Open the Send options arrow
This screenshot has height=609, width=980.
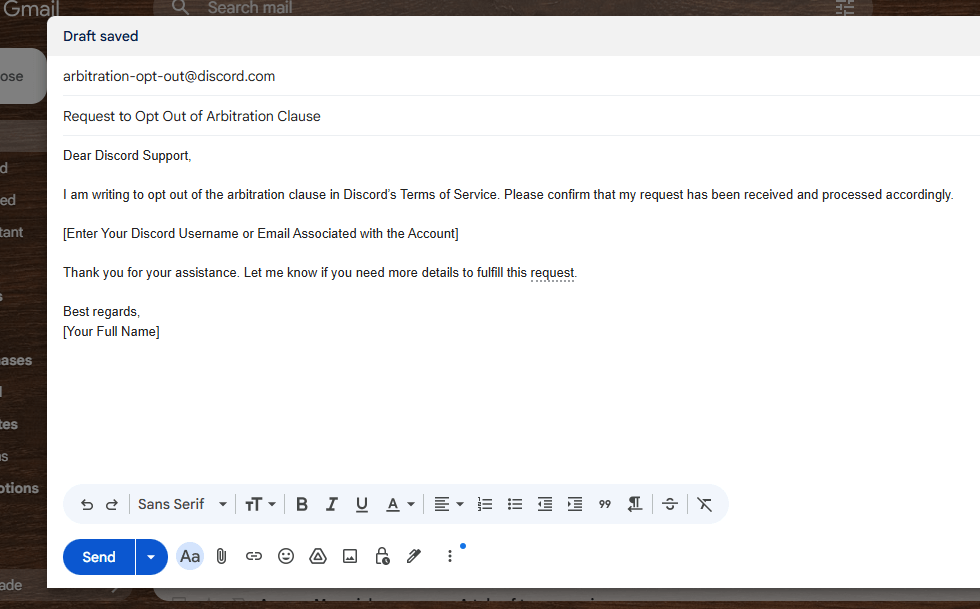151,557
